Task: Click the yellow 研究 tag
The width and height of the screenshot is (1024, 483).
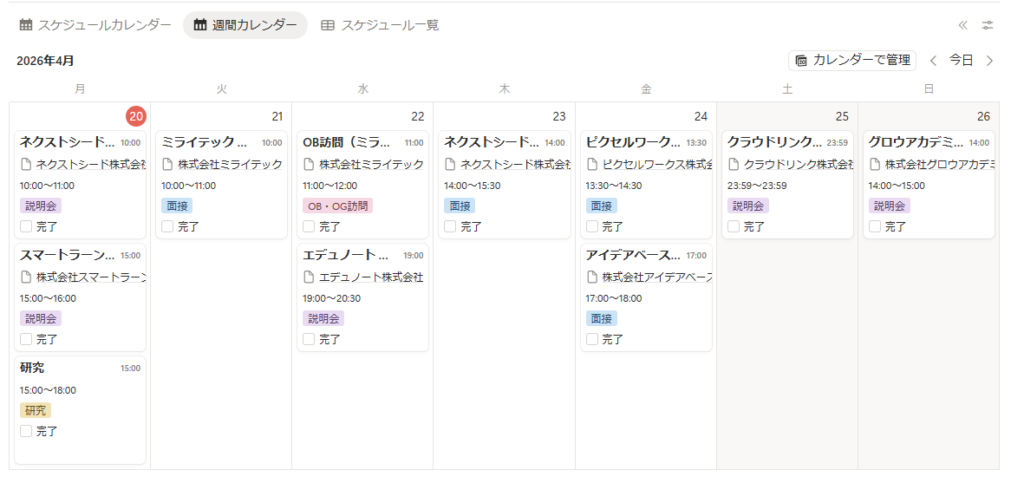Action: pos(35,410)
